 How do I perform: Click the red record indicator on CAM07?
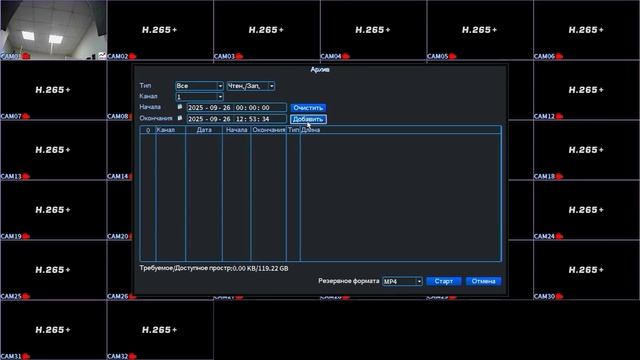coord(27,116)
